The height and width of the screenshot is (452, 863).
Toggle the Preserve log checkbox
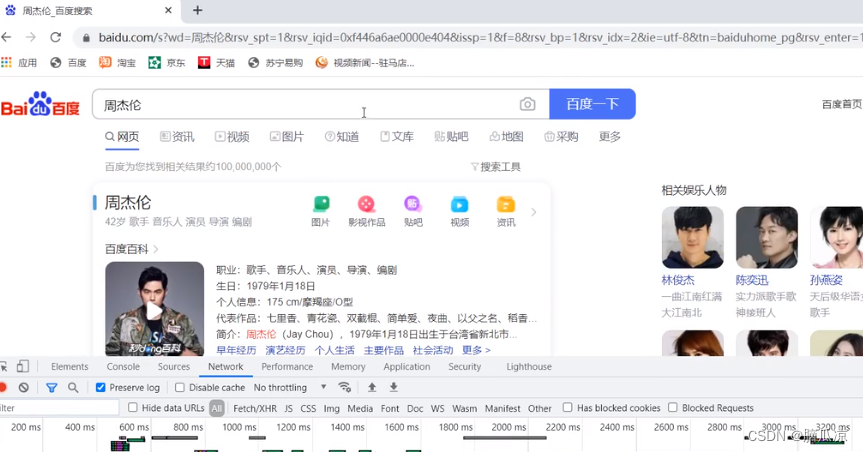click(100, 388)
